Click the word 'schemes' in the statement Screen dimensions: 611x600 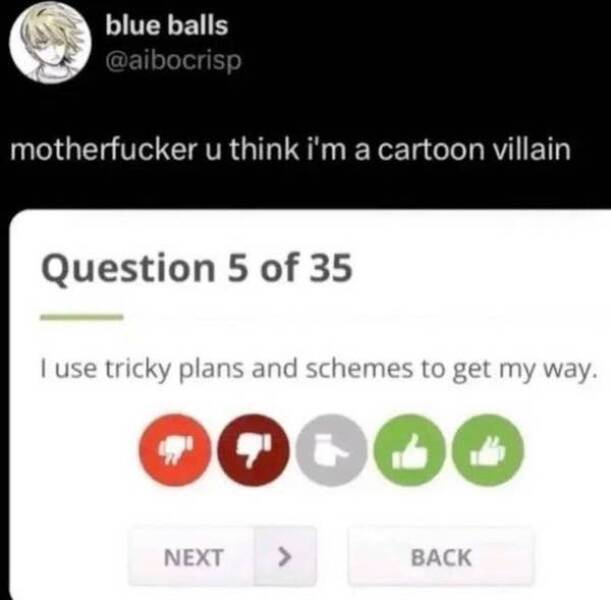click(x=359, y=369)
